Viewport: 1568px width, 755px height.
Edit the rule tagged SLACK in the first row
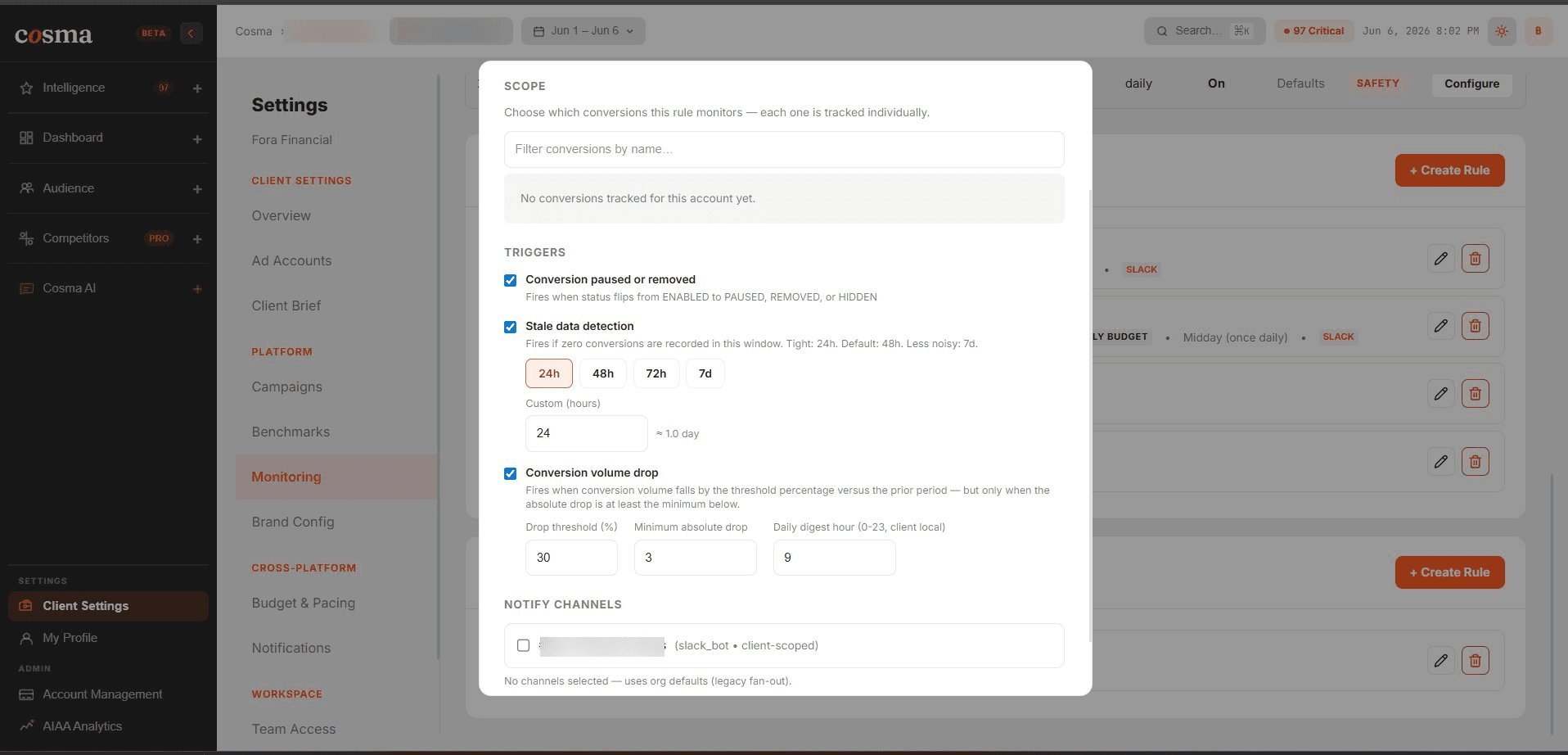pos(1441,259)
